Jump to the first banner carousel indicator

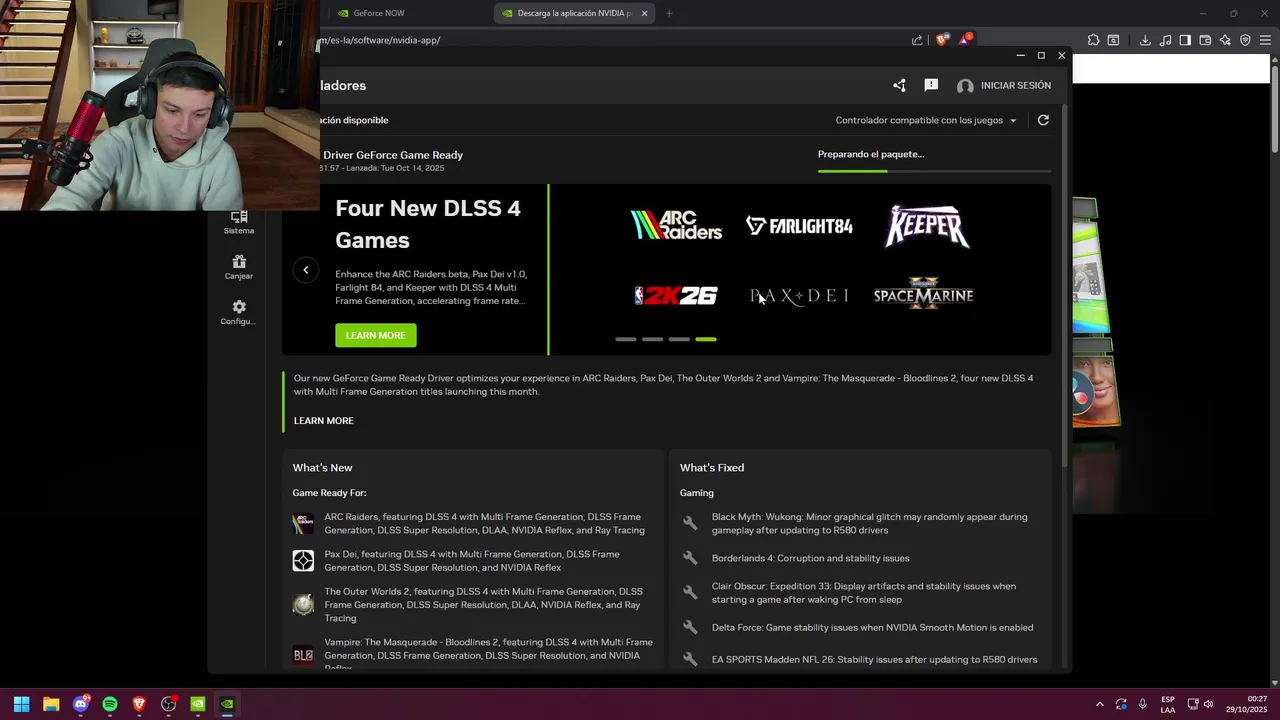click(x=626, y=339)
